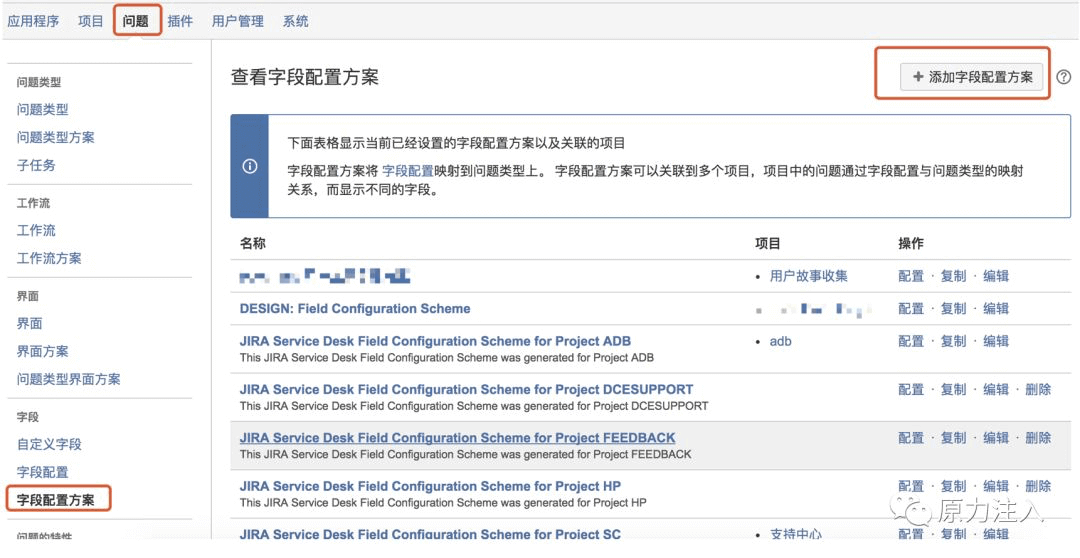Open 工作流方案 in sidebar

point(49,258)
